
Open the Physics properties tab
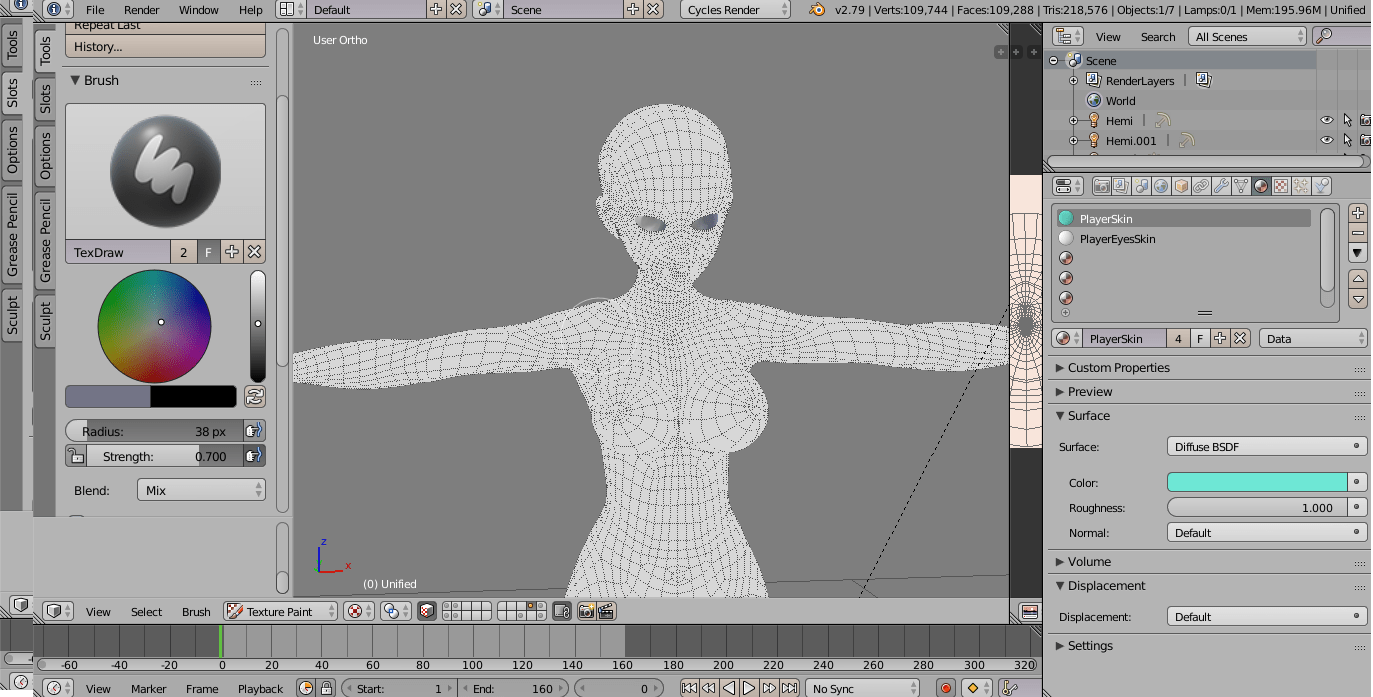coord(1320,187)
